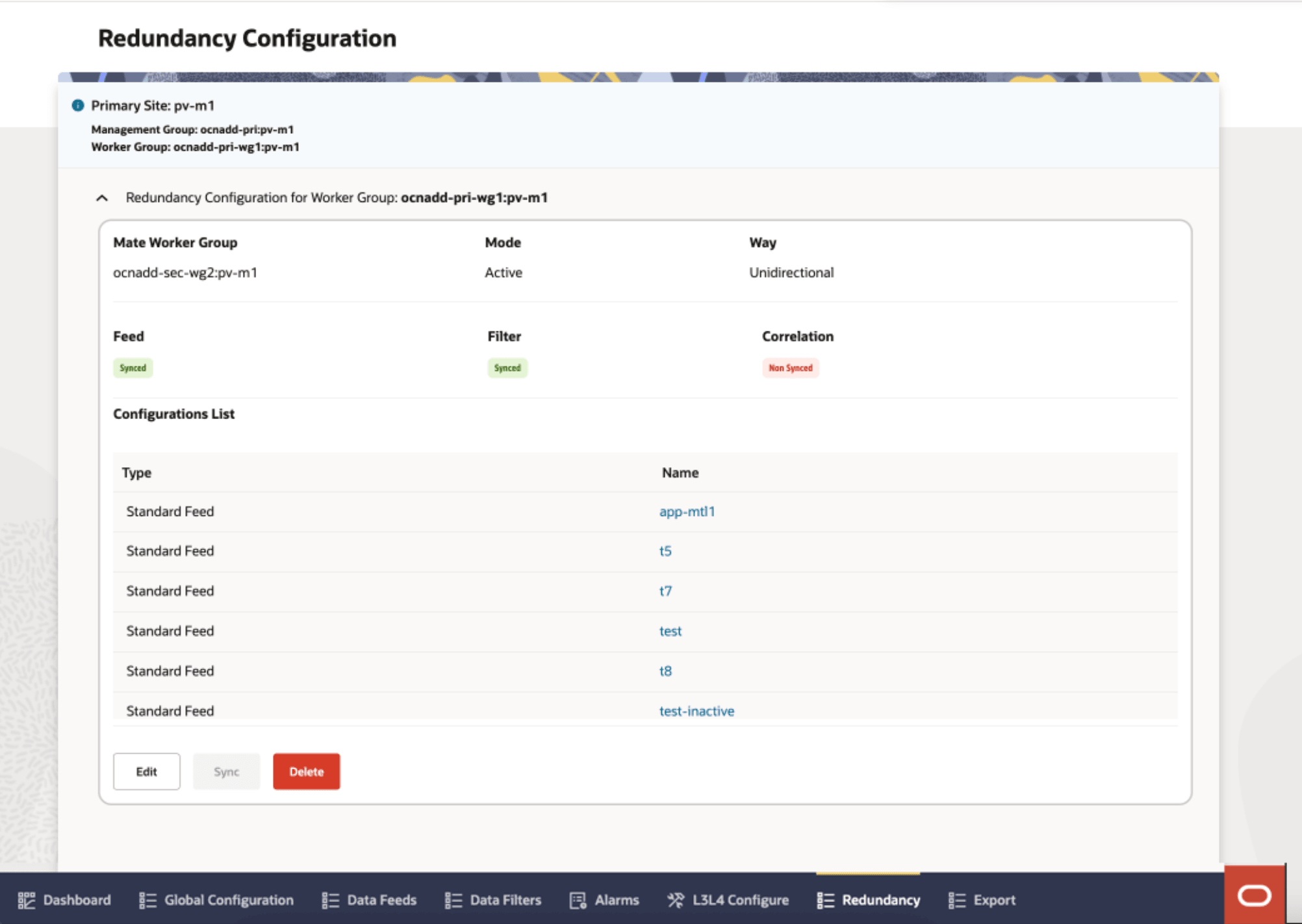Collapse the worker group redundancy section

[102, 198]
